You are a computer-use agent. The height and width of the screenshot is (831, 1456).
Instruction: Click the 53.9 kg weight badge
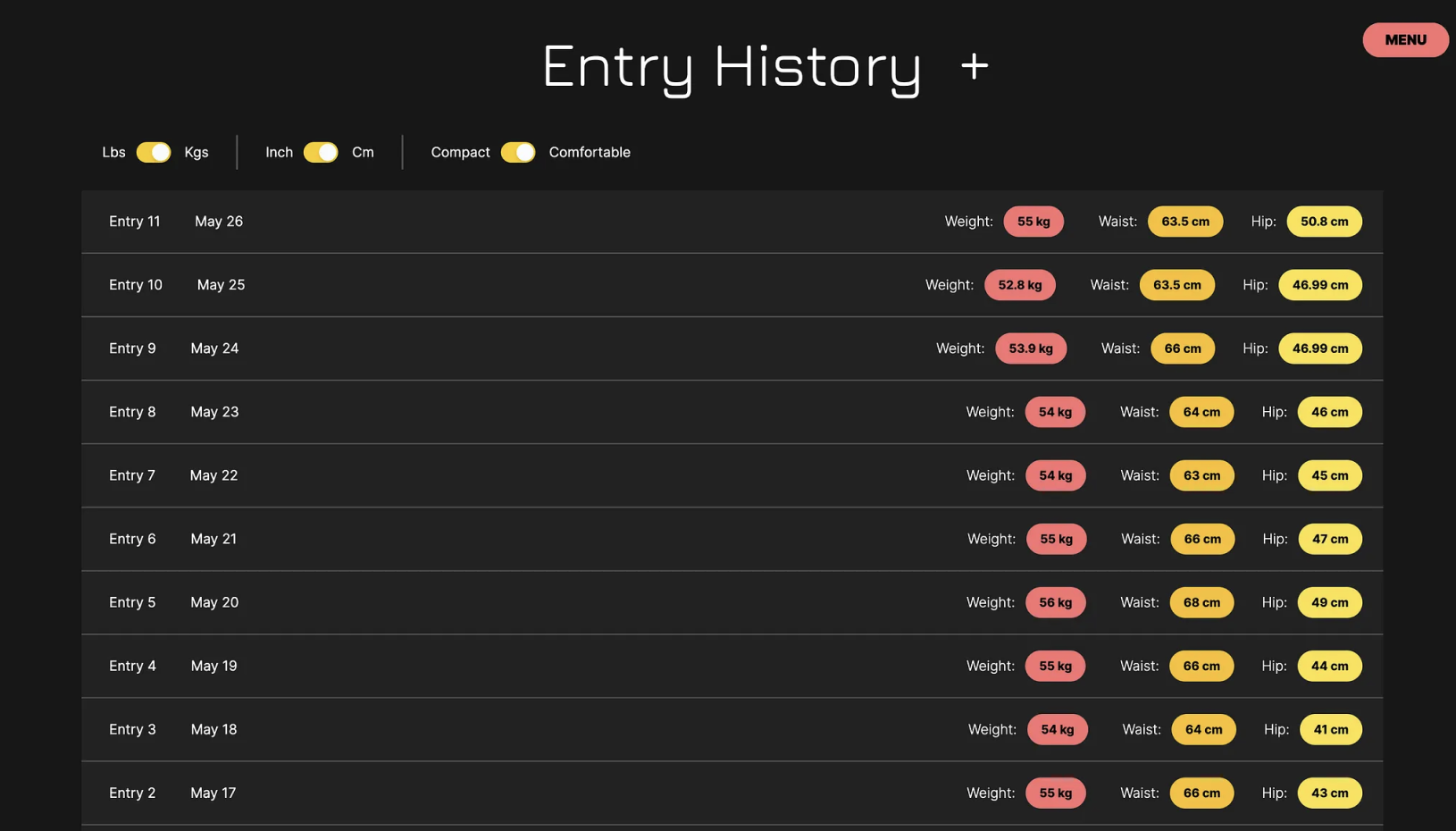pyautogui.click(x=1030, y=348)
